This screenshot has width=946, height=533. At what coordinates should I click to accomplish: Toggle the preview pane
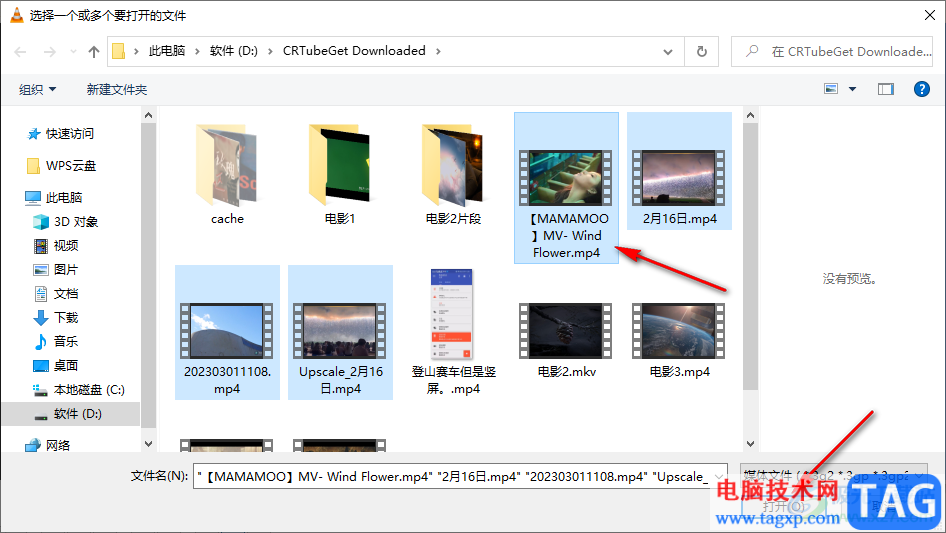pos(886,89)
